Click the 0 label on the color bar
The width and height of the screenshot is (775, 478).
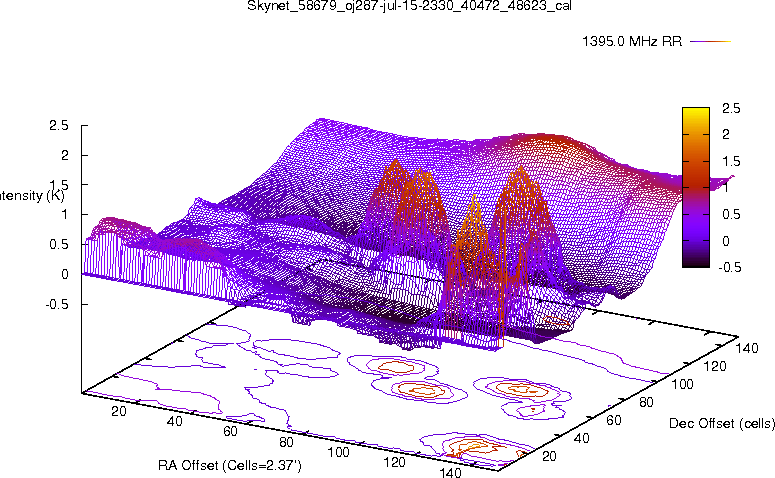[x=726, y=241]
